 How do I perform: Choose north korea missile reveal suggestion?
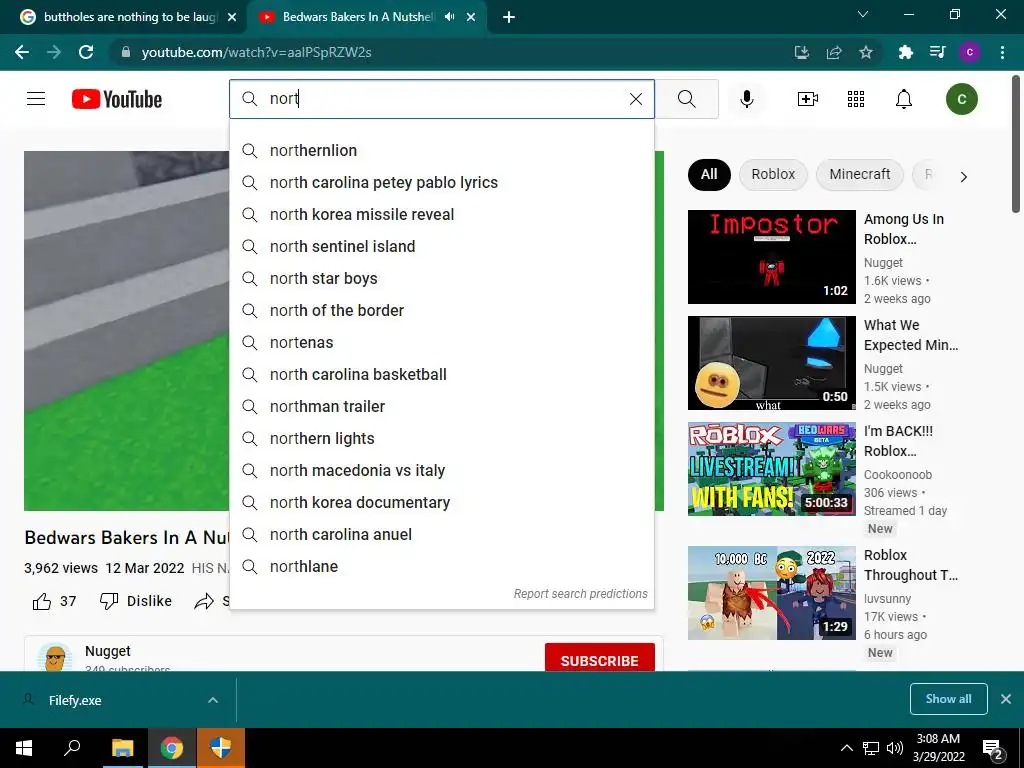point(441,214)
